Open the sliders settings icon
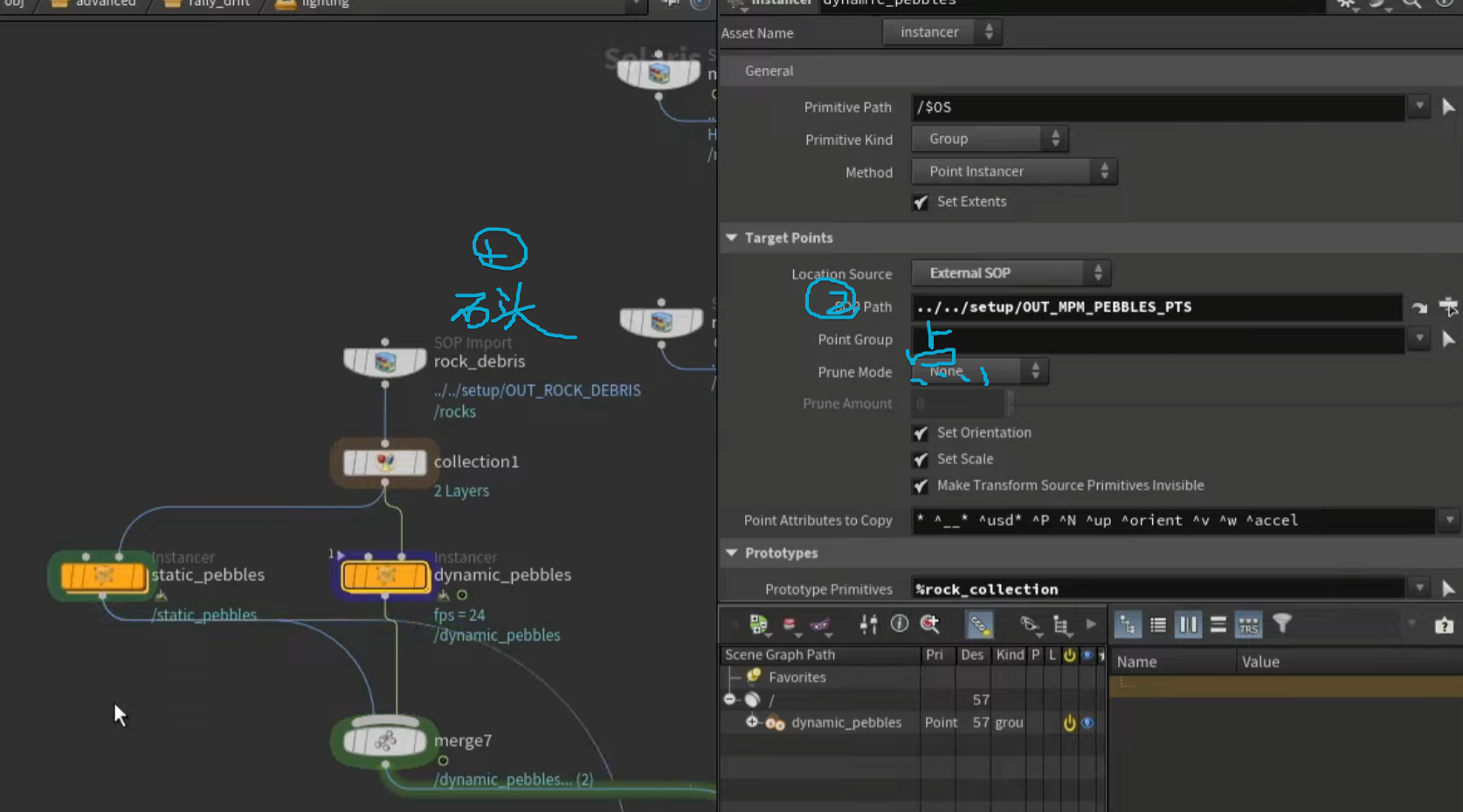 868,624
